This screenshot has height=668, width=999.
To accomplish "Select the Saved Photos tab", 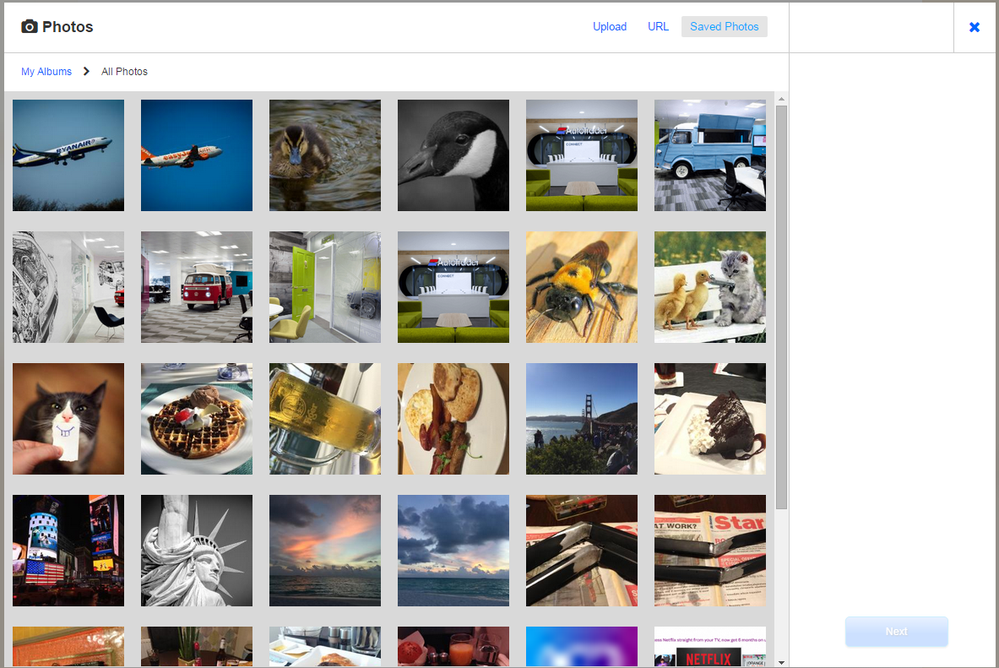I will [724, 27].
